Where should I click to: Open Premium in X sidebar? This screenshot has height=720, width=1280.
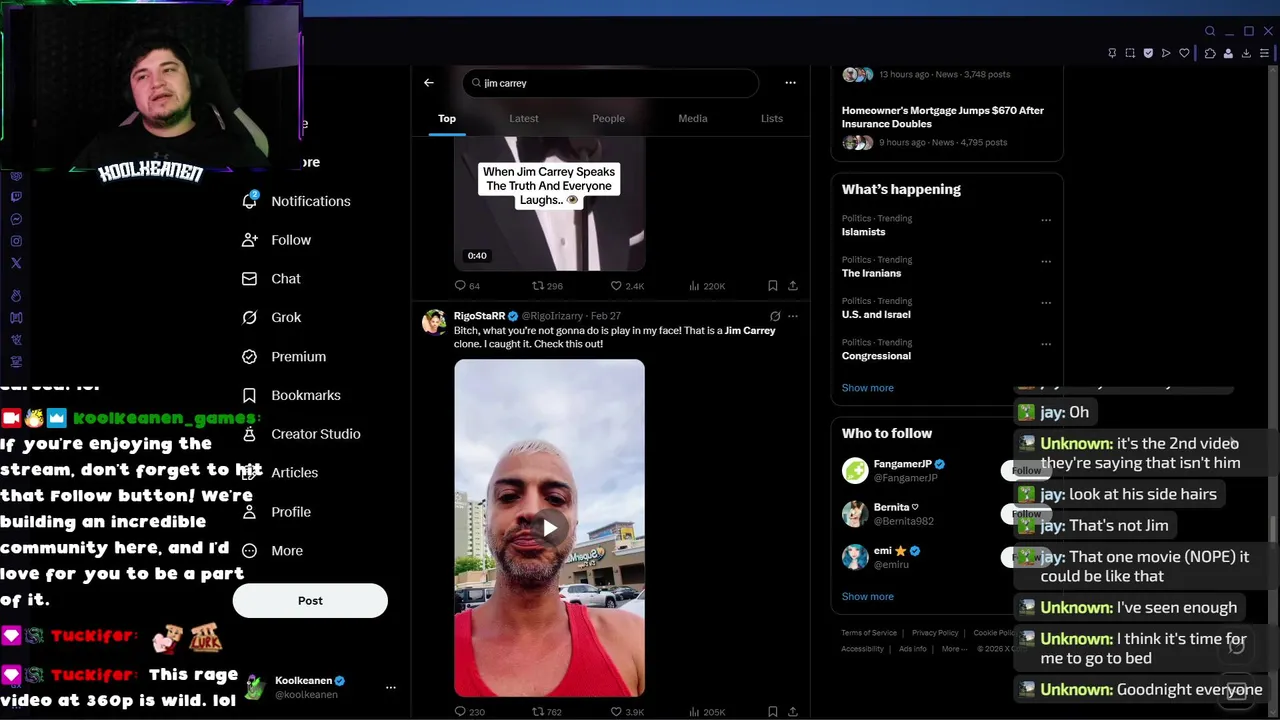click(284, 357)
